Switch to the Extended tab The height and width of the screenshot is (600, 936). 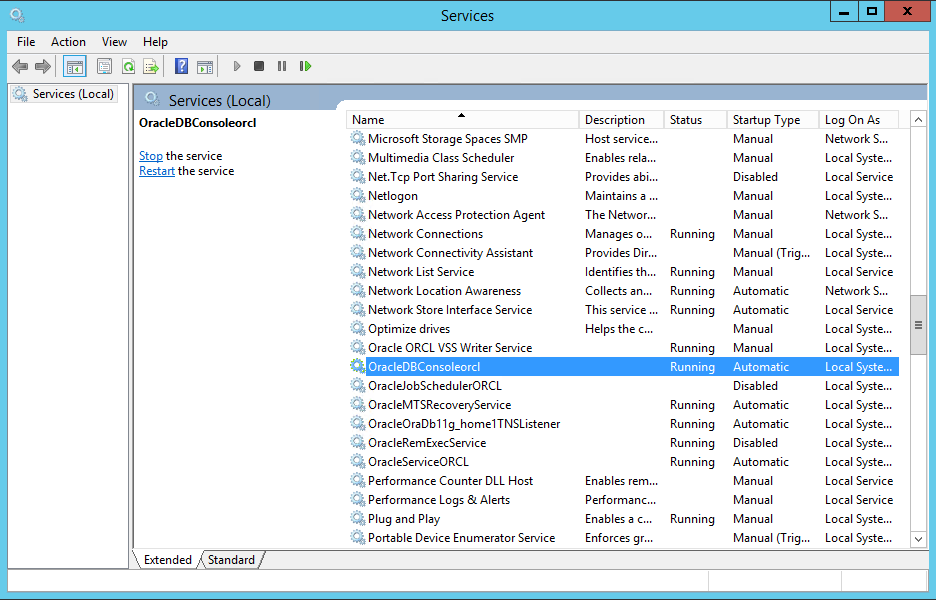click(x=167, y=560)
